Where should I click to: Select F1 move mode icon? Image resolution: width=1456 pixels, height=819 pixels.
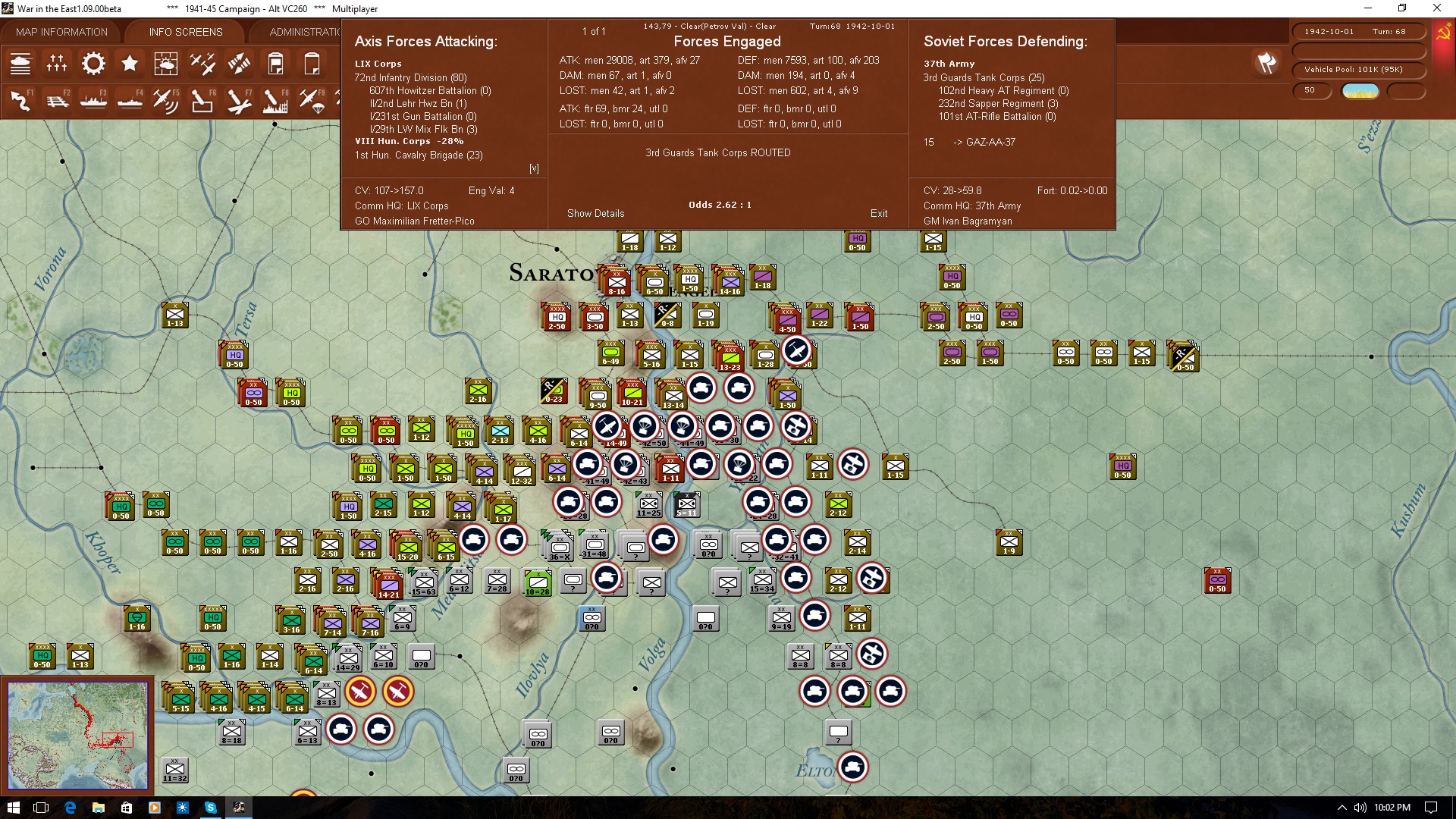20,100
